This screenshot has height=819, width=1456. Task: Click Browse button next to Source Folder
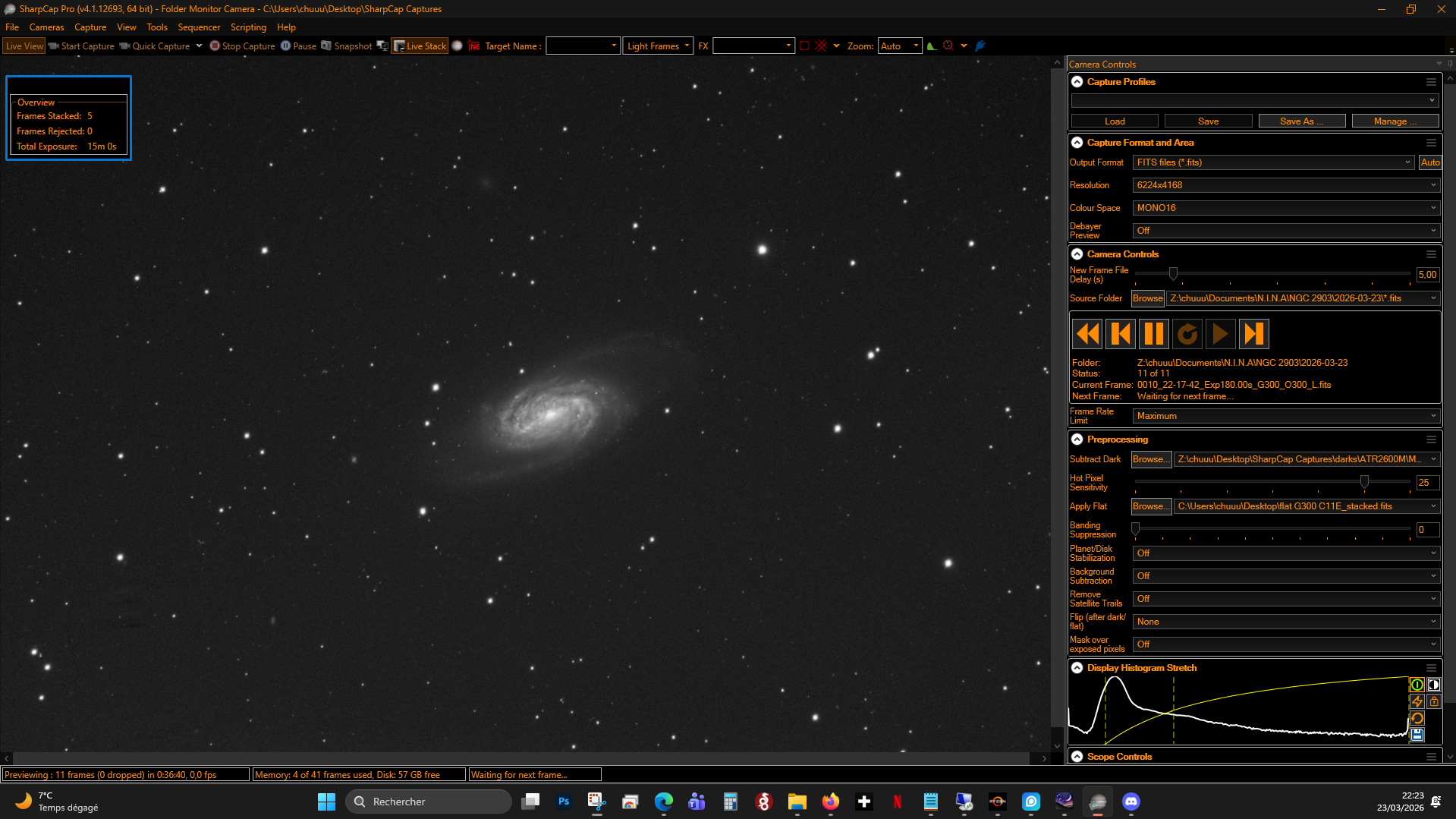click(1147, 298)
